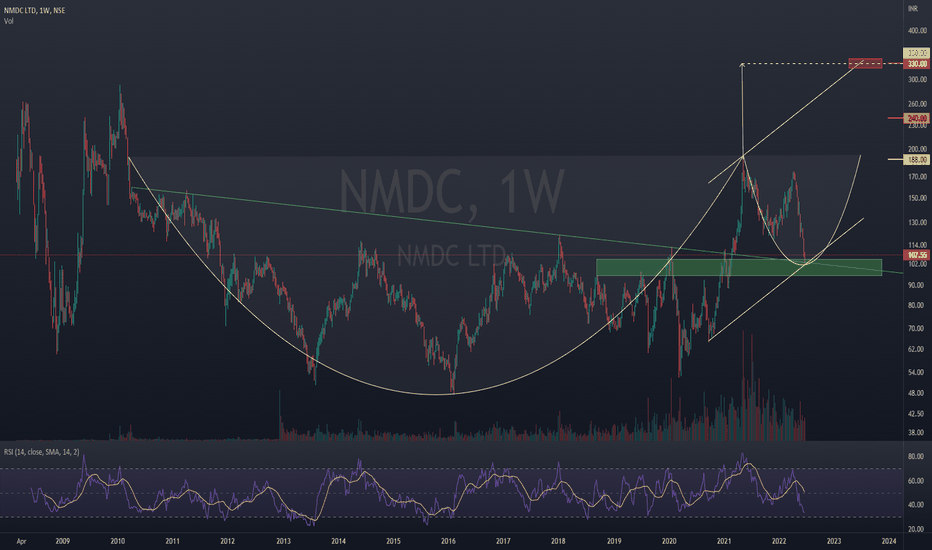Click the 2012 label on time axis
The height and width of the screenshot is (550, 932).
[x=227, y=541]
